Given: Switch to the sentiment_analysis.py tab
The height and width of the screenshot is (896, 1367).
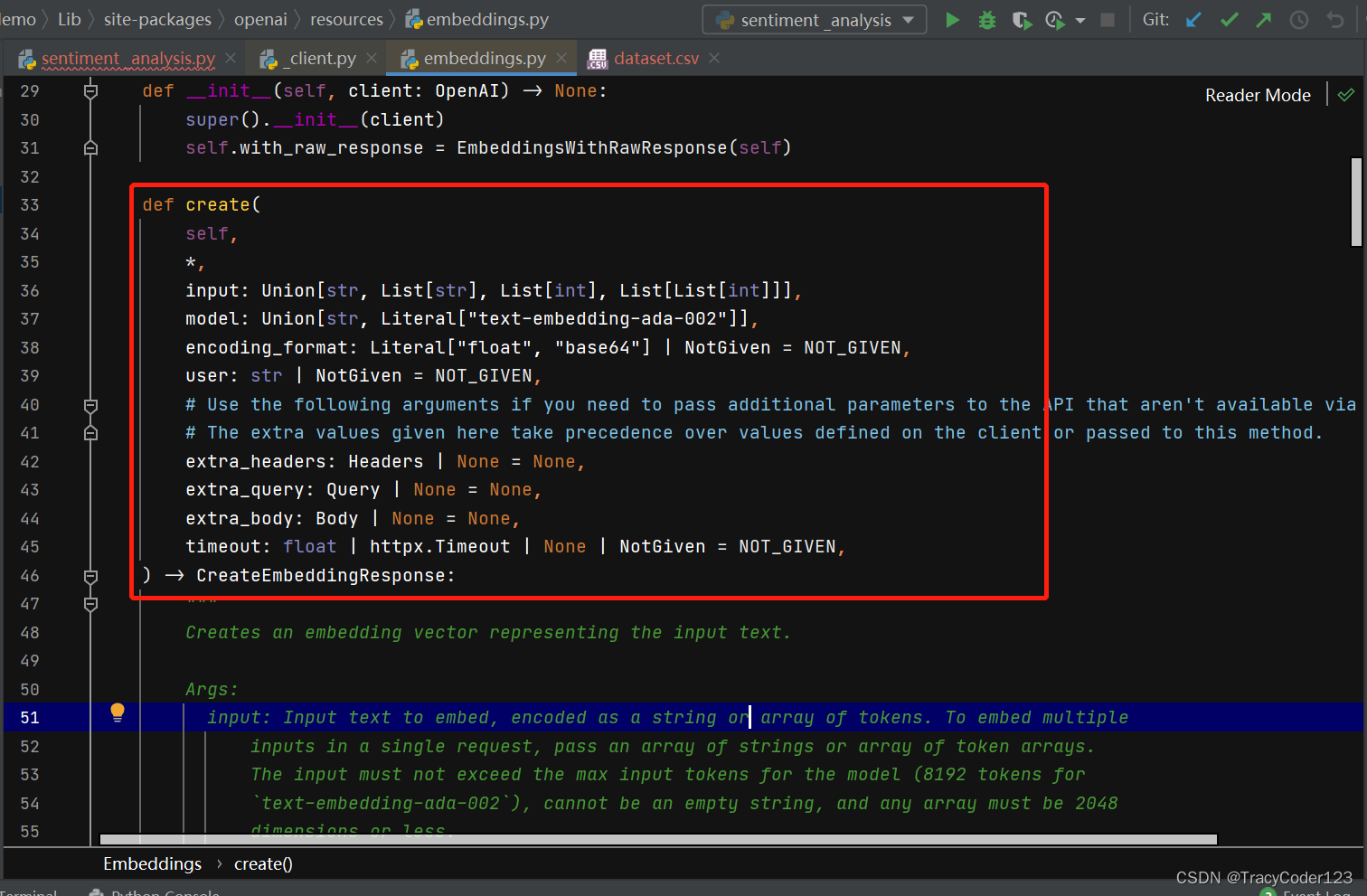Looking at the screenshot, I should point(127,59).
